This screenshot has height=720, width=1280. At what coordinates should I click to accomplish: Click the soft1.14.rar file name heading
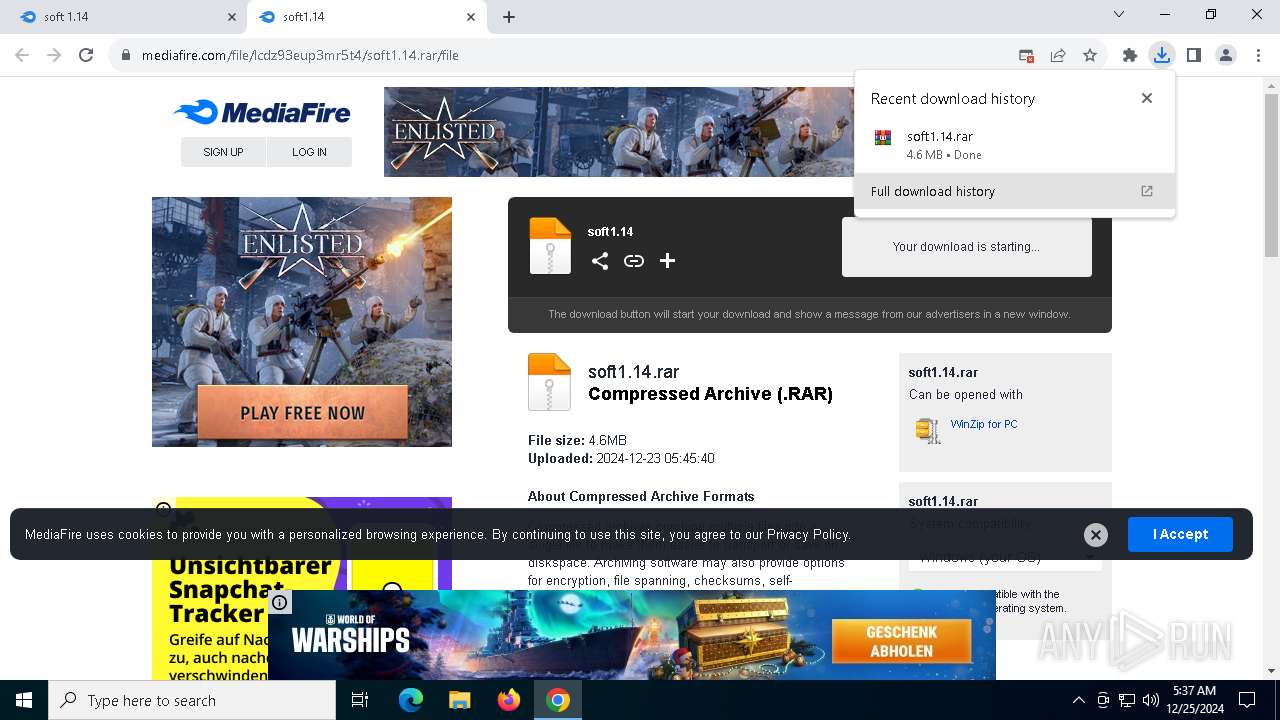[x=633, y=372]
